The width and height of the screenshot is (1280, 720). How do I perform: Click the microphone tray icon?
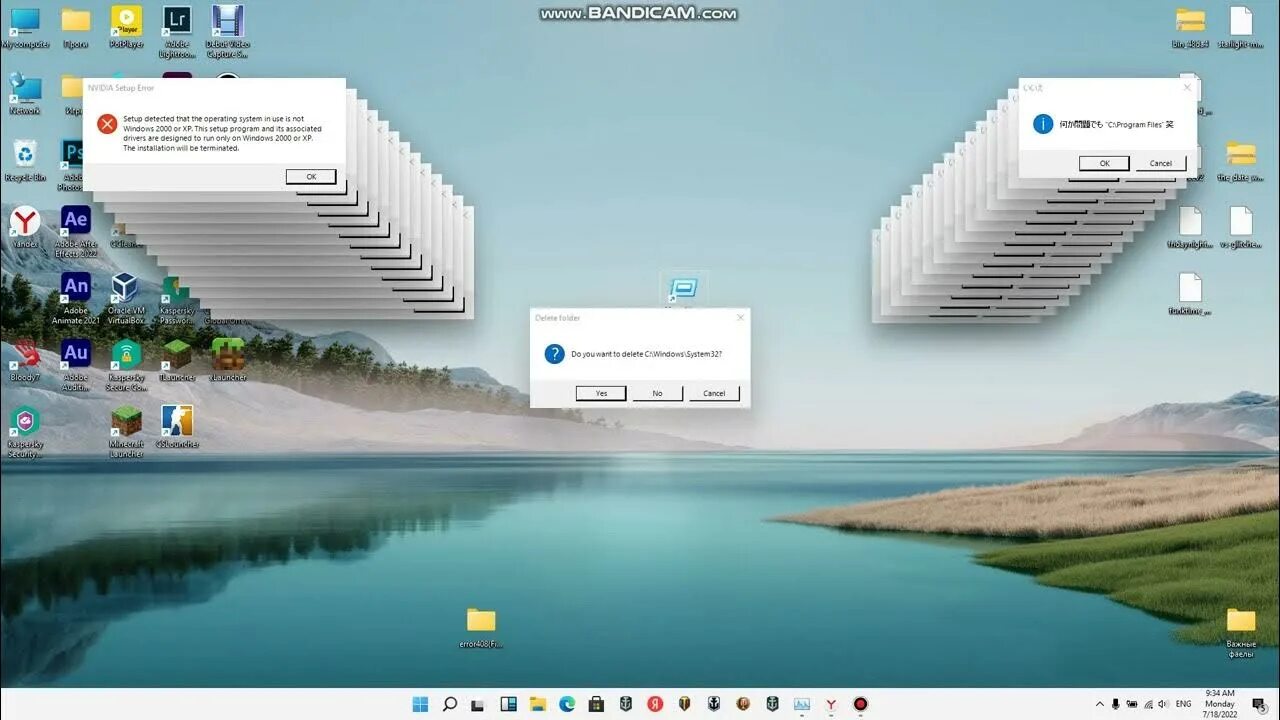click(1117, 704)
